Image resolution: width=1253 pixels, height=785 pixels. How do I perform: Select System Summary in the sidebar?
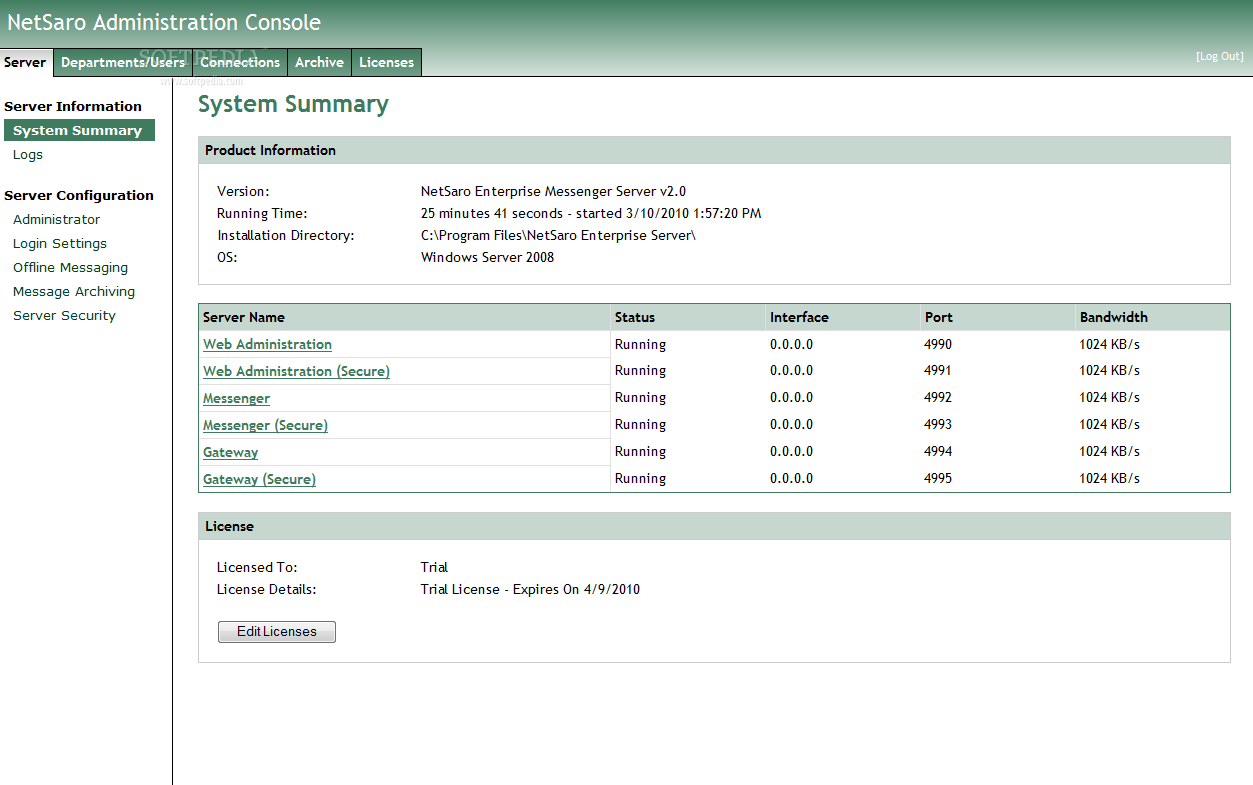79,130
